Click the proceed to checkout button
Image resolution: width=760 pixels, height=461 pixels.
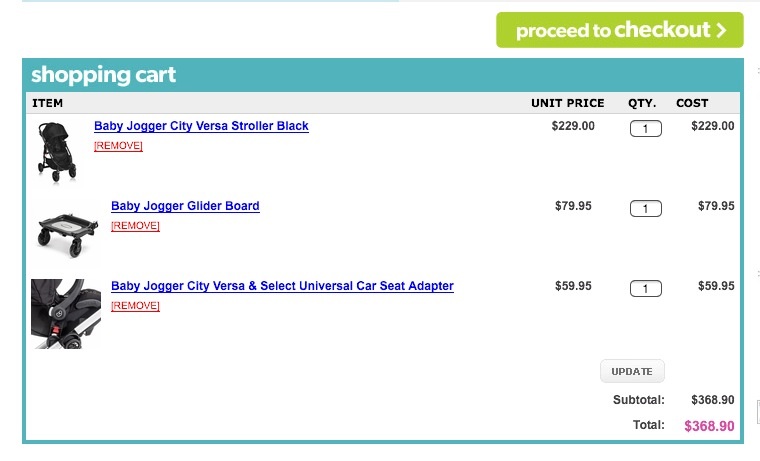pos(619,30)
